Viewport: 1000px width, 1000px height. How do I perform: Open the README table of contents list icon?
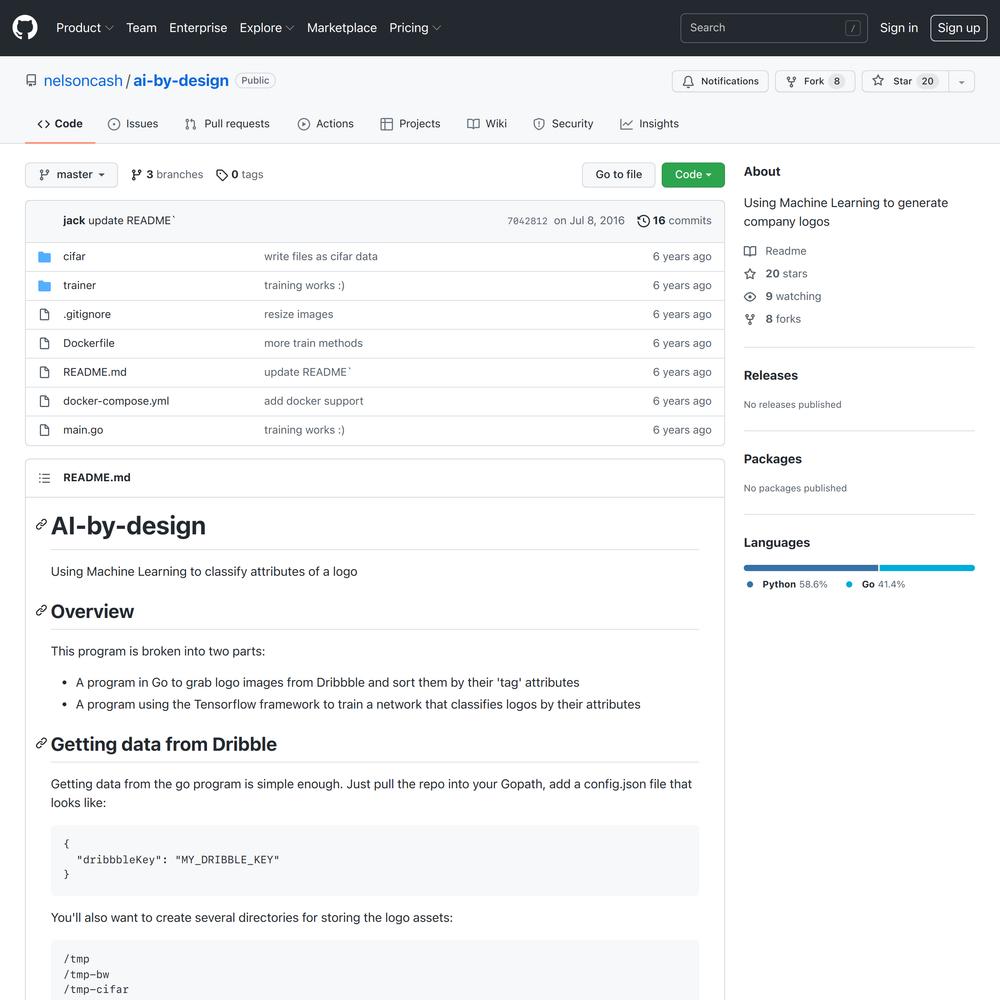[44, 478]
